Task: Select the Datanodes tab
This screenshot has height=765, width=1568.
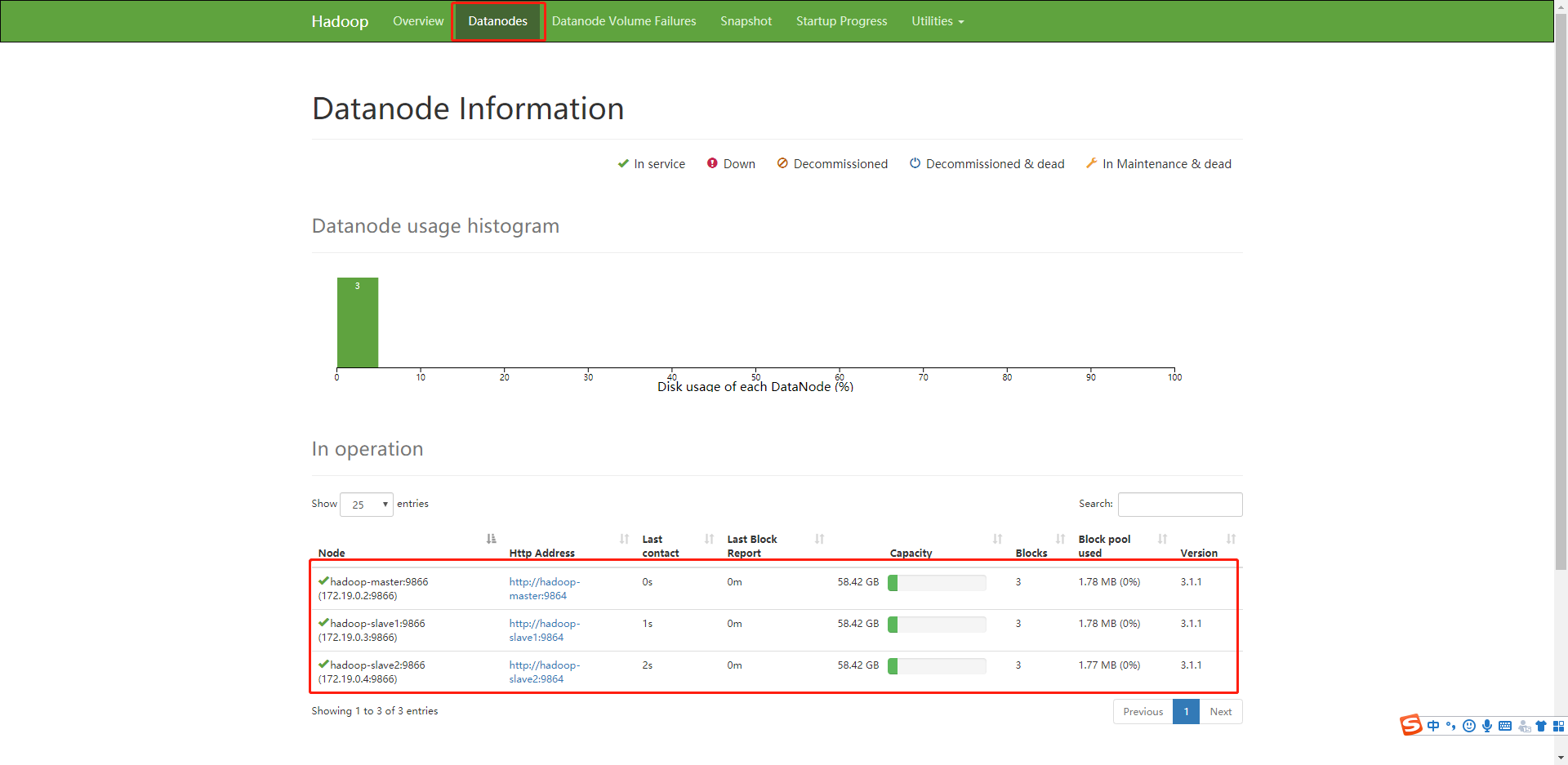Action: point(497,21)
